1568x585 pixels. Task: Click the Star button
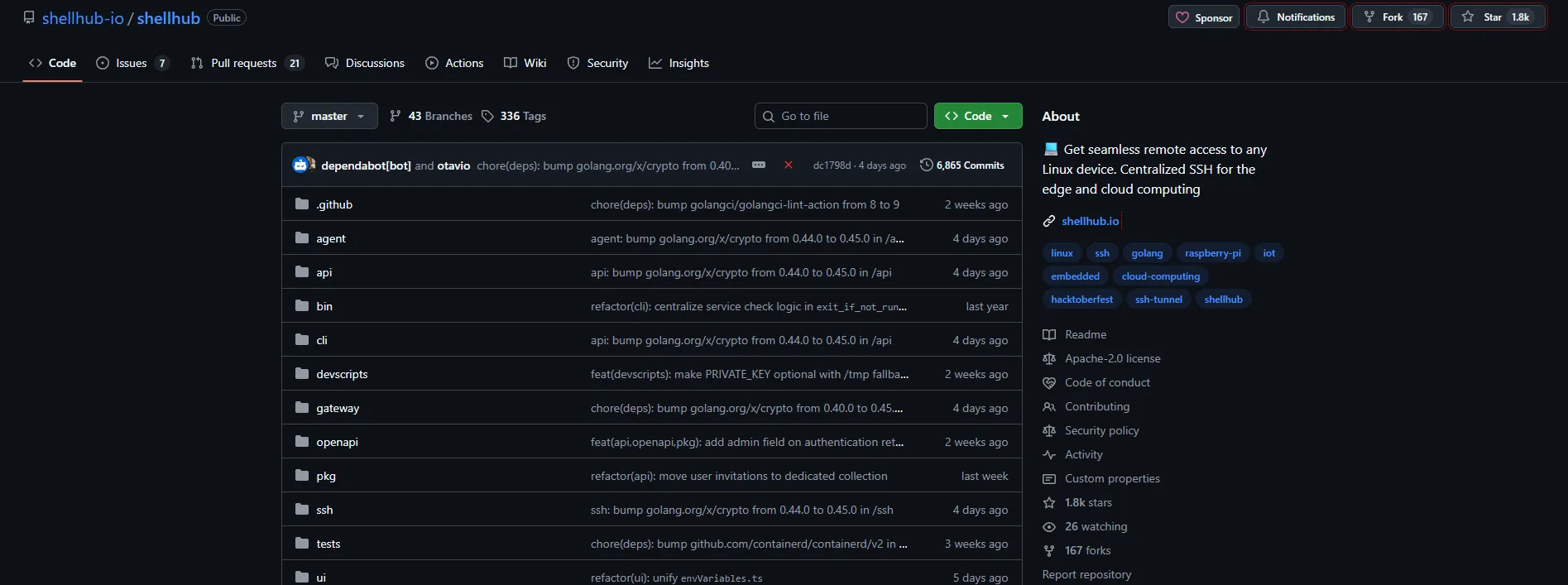[1497, 17]
